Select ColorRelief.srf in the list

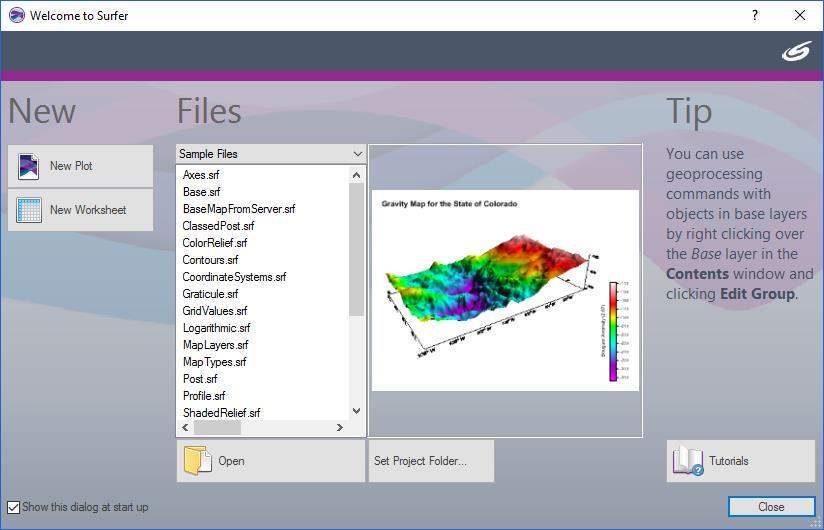[x=214, y=243]
